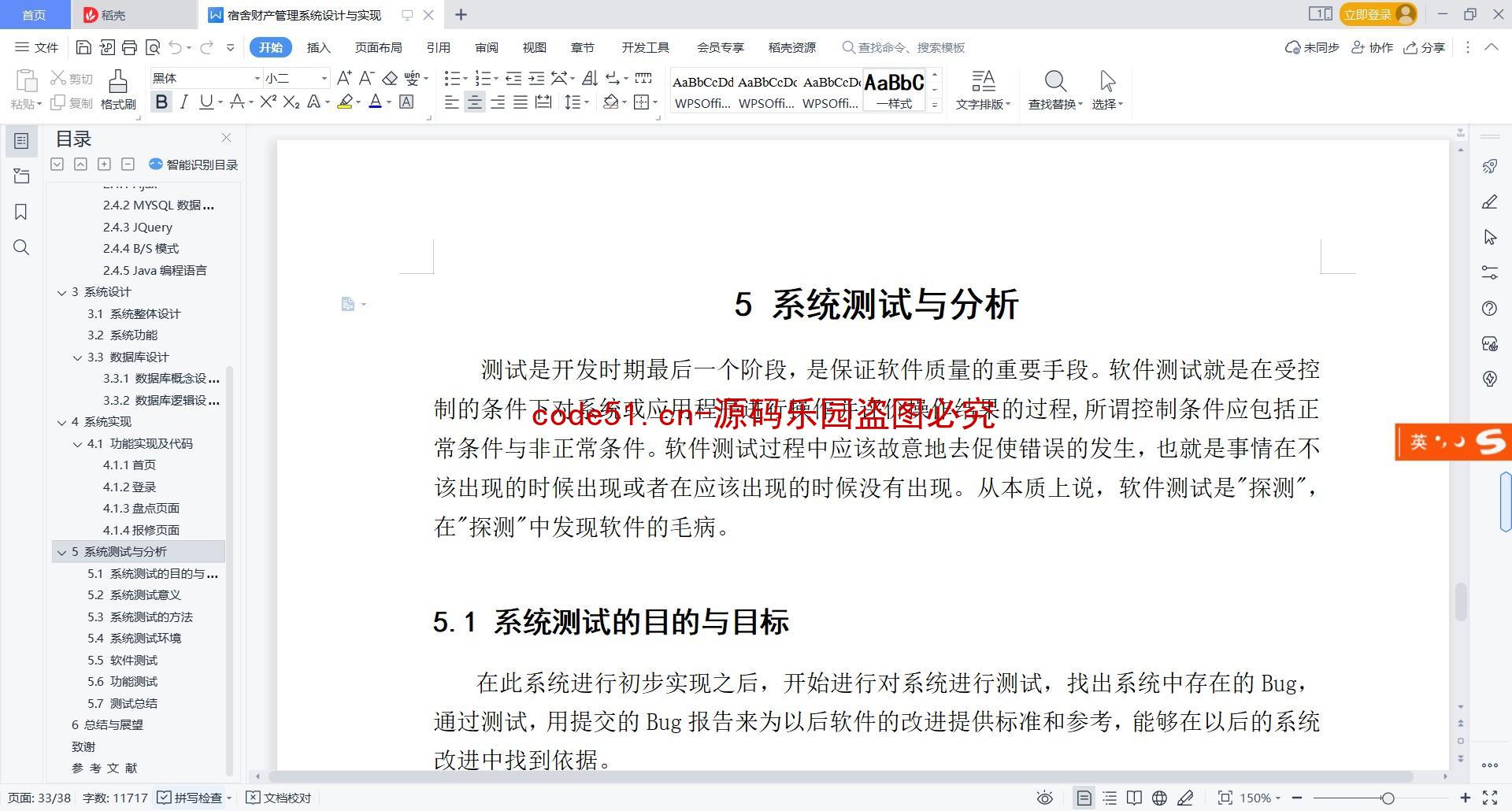1512x811 pixels.
Task: Decrease font size icon
Action: pos(366,78)
